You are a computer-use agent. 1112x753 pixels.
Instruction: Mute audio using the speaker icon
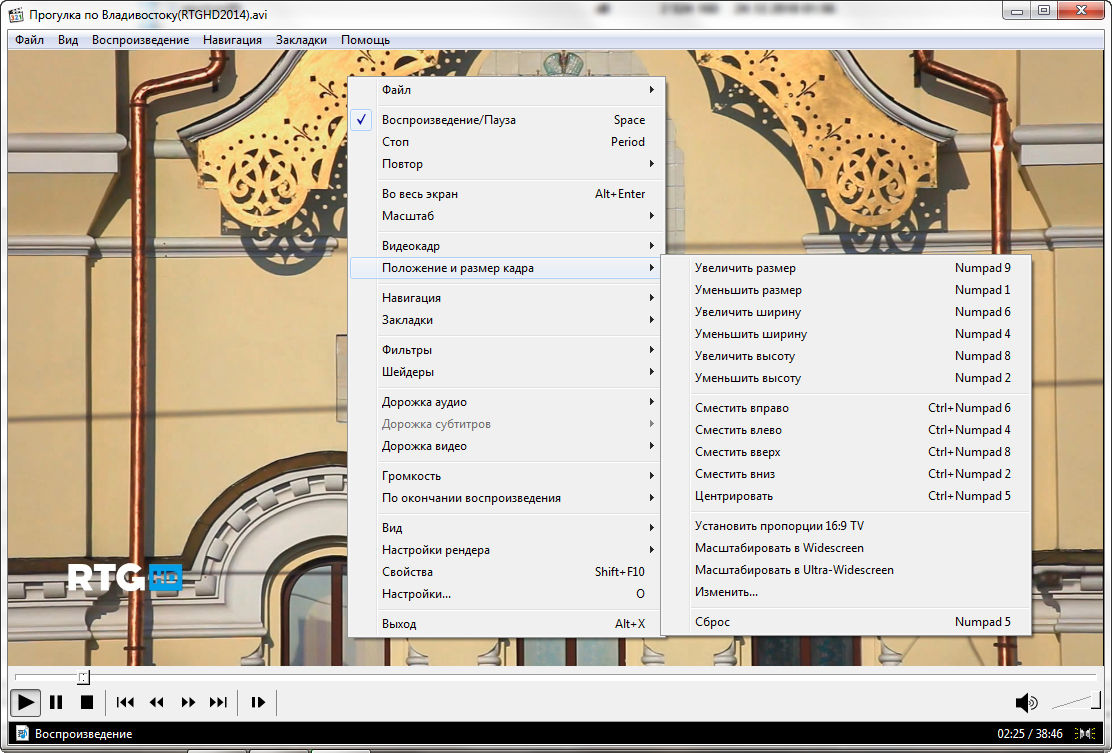click(x=1025, y=703)
